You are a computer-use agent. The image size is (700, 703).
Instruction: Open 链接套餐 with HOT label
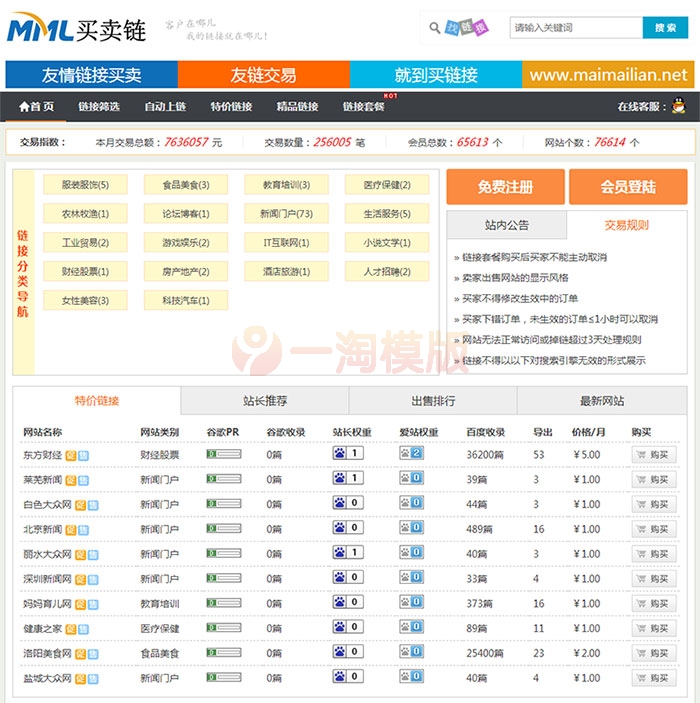(364, 107)
